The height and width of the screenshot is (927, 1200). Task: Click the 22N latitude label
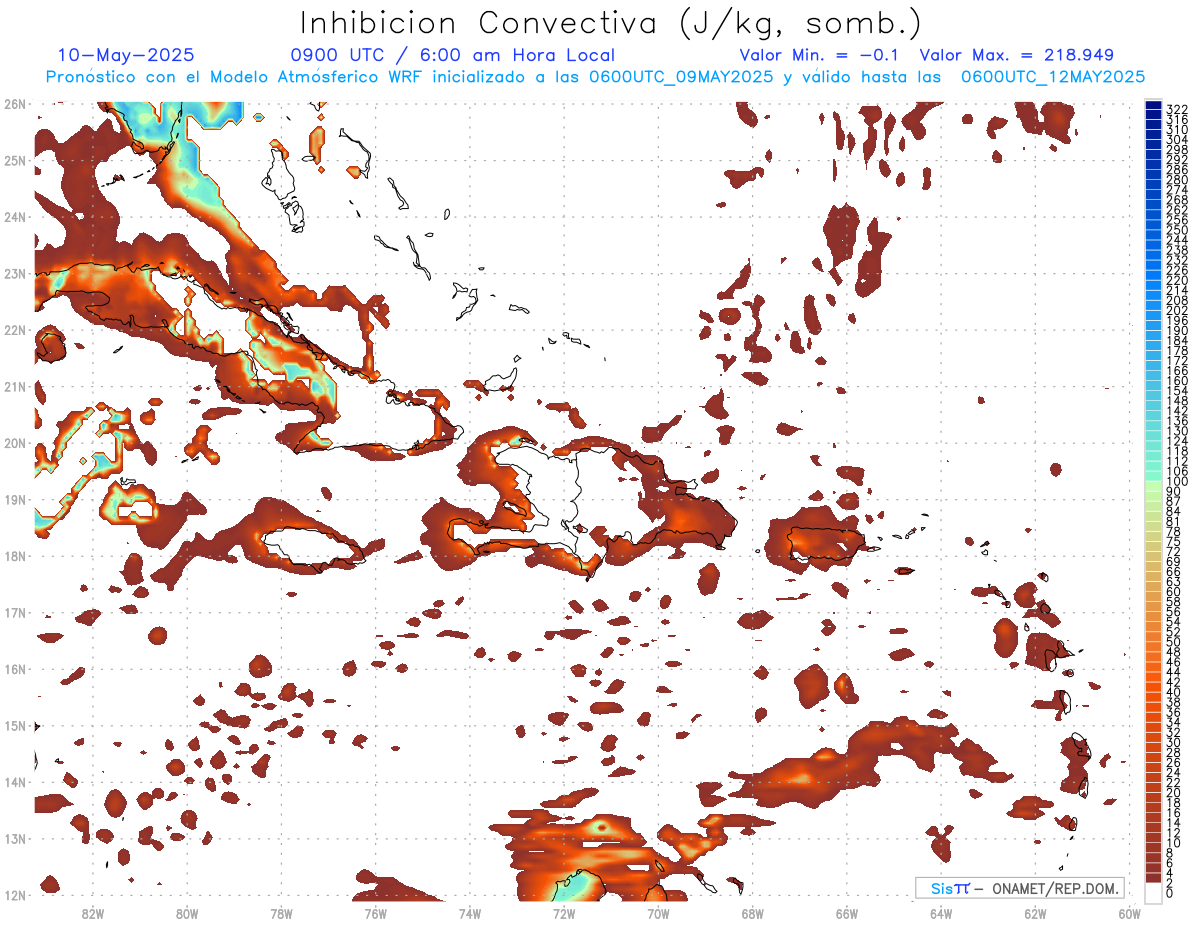15,330
